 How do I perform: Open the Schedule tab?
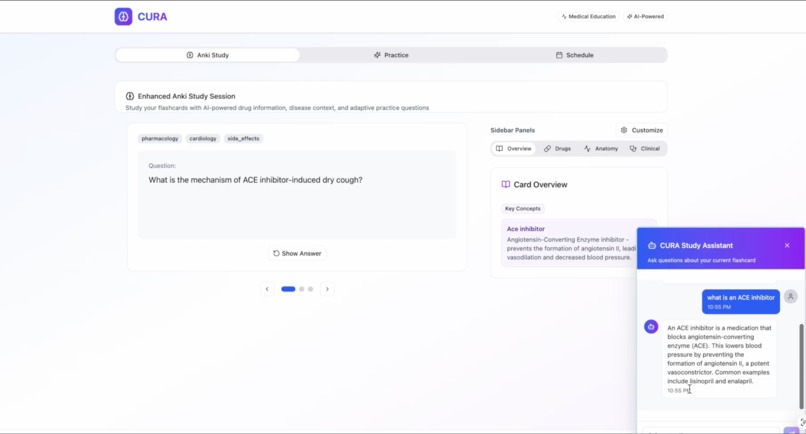click(575, 55)
